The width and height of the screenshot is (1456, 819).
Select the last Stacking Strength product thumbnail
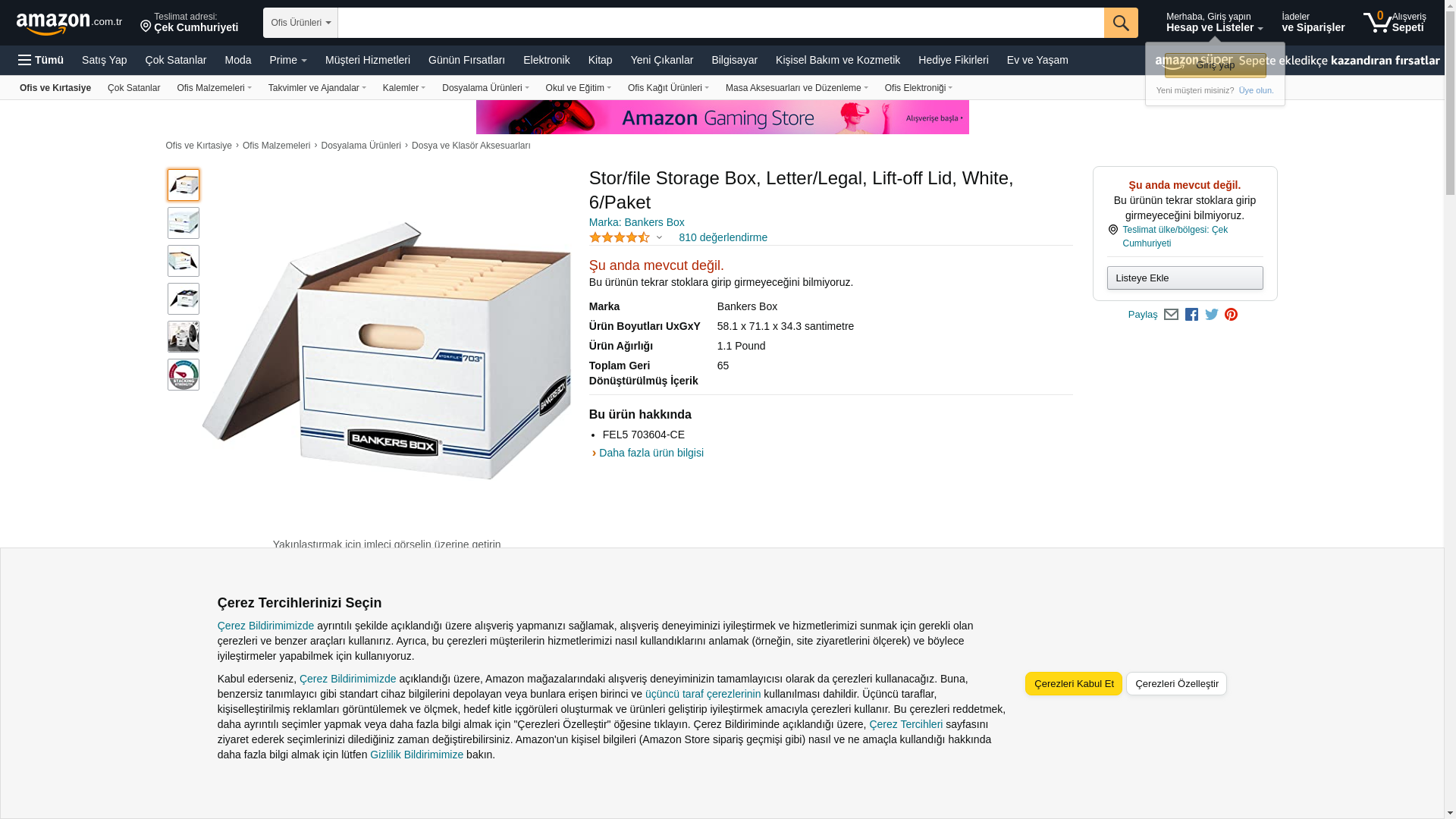tap(184, 375)
